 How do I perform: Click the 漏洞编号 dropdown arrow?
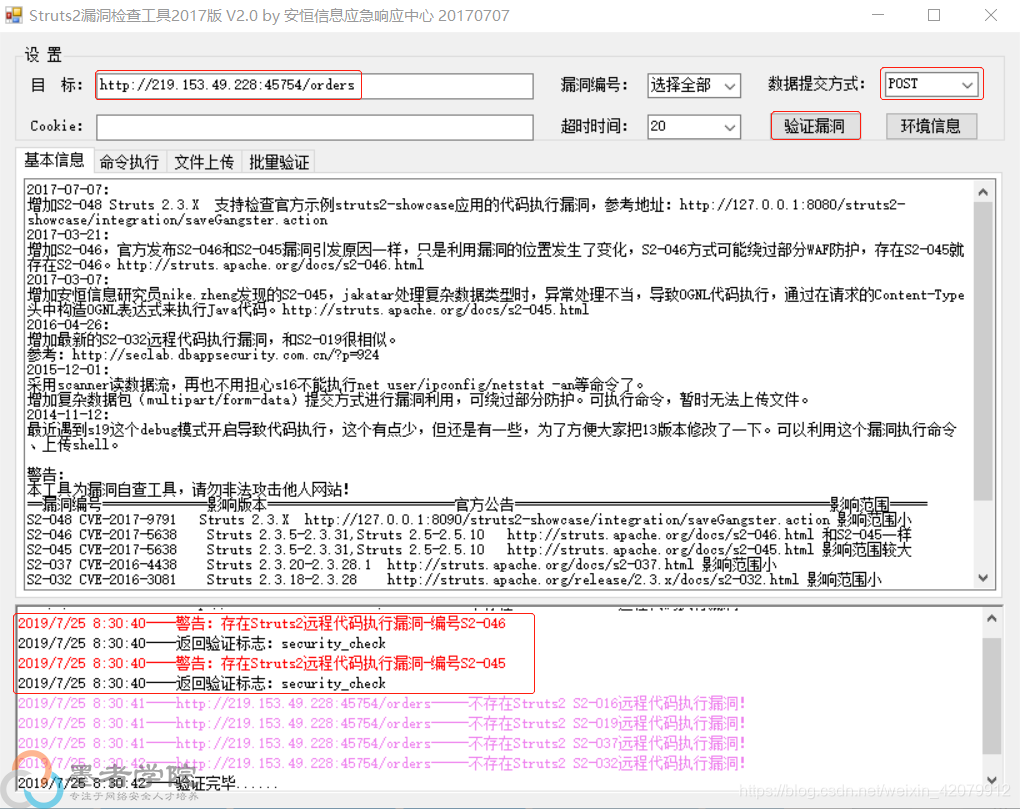731,86
